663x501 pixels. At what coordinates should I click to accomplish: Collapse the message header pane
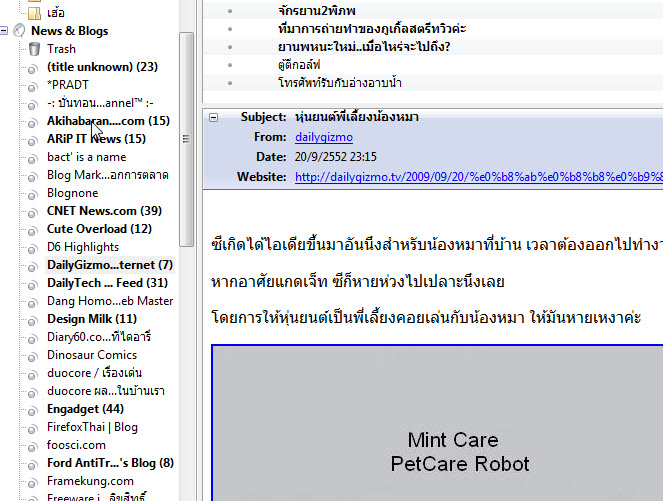214,117
